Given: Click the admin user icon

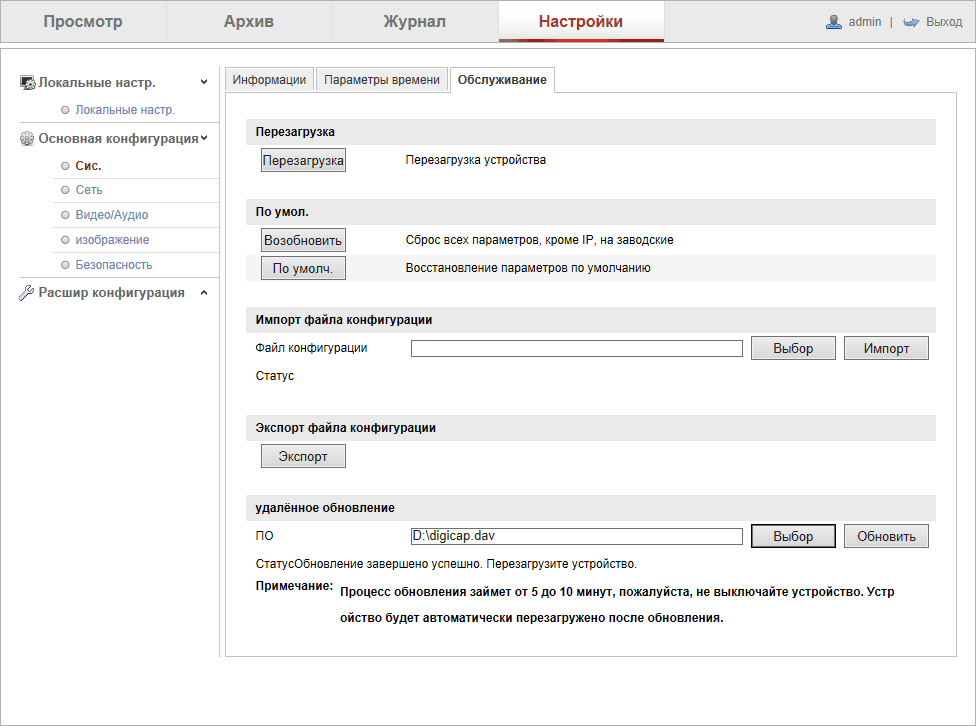Looking at the screenshot, I should click(x=833, y=22).
